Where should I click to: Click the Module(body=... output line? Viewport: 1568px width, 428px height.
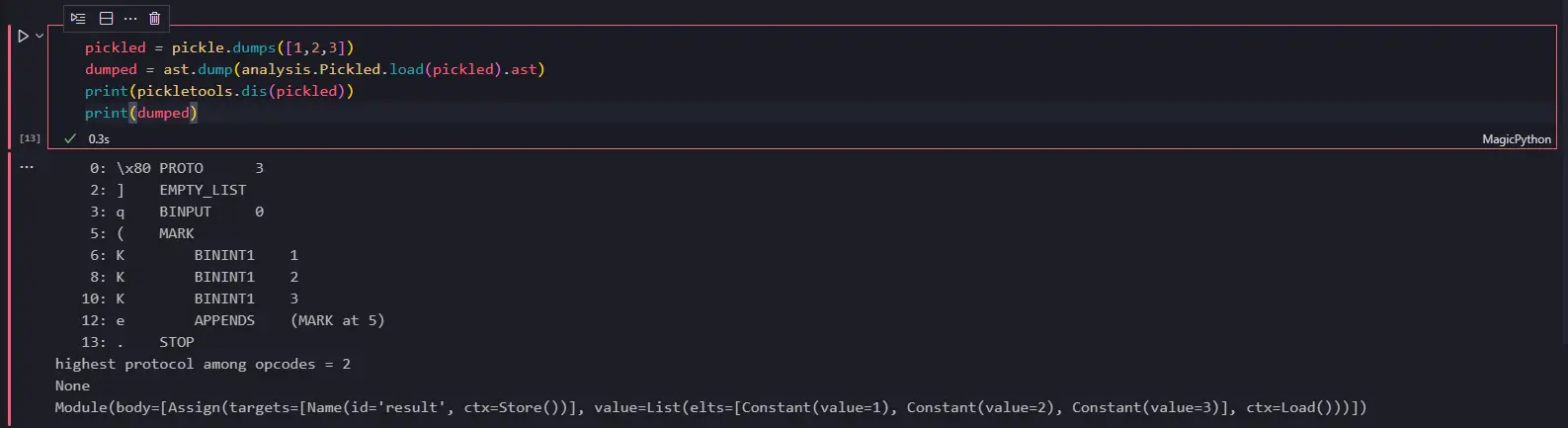(710, 407)
